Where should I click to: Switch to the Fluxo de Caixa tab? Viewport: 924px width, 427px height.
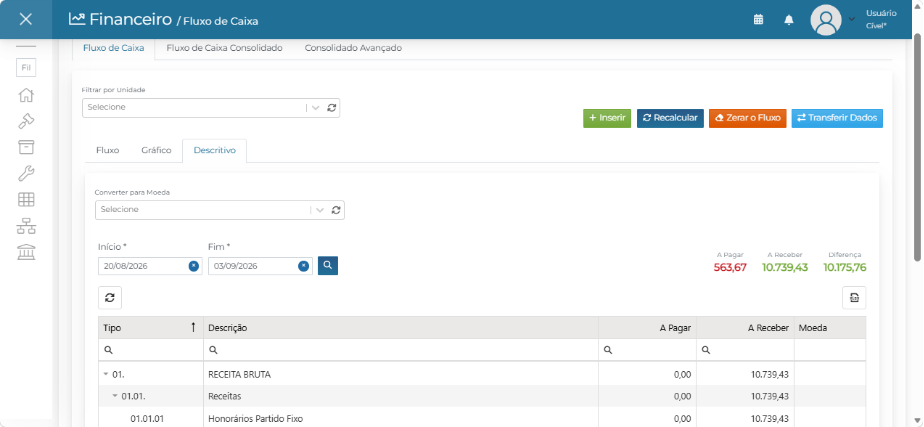(x=114, y=48)
